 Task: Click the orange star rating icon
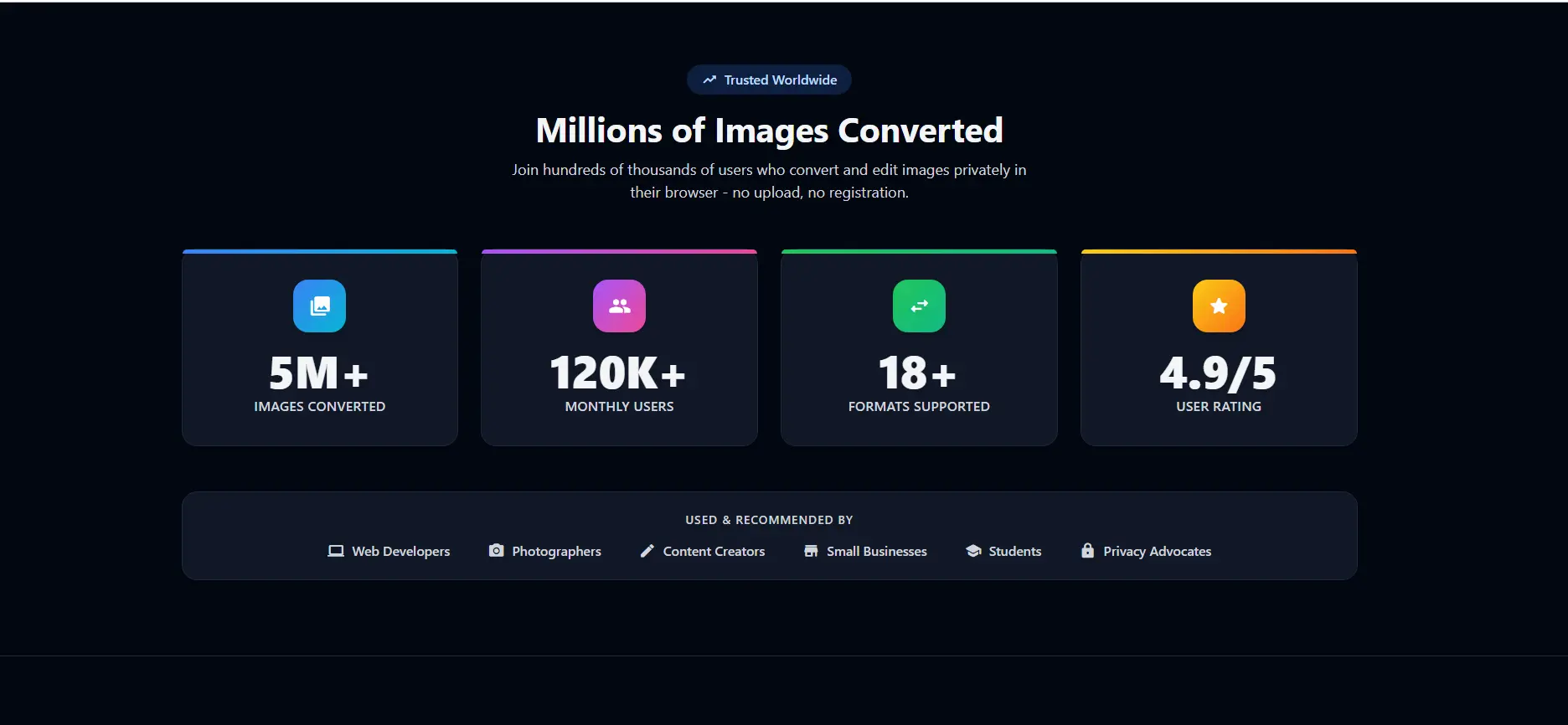tap(1219, 306)
